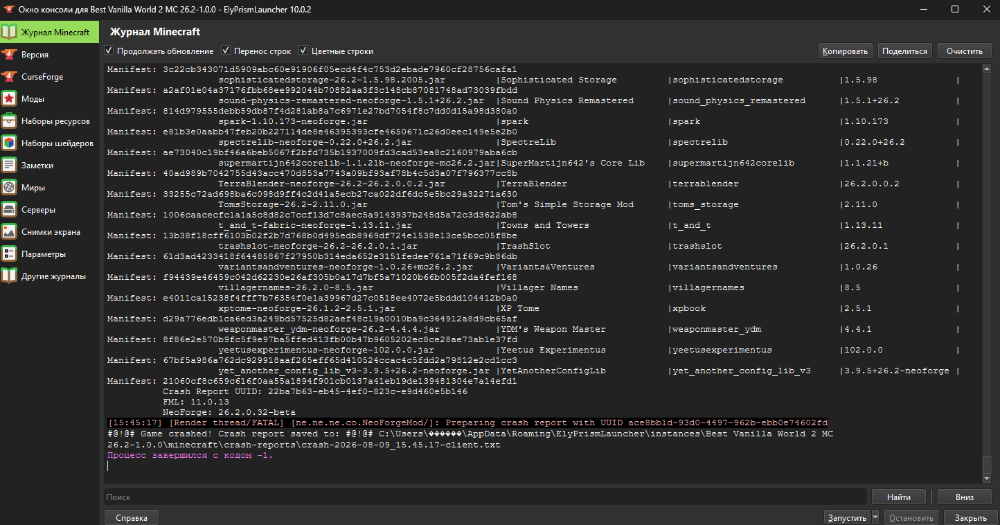This screenshot has width=1000, height=525.
Task: Click the Найти search button
Action: click(x=899, y=497)
